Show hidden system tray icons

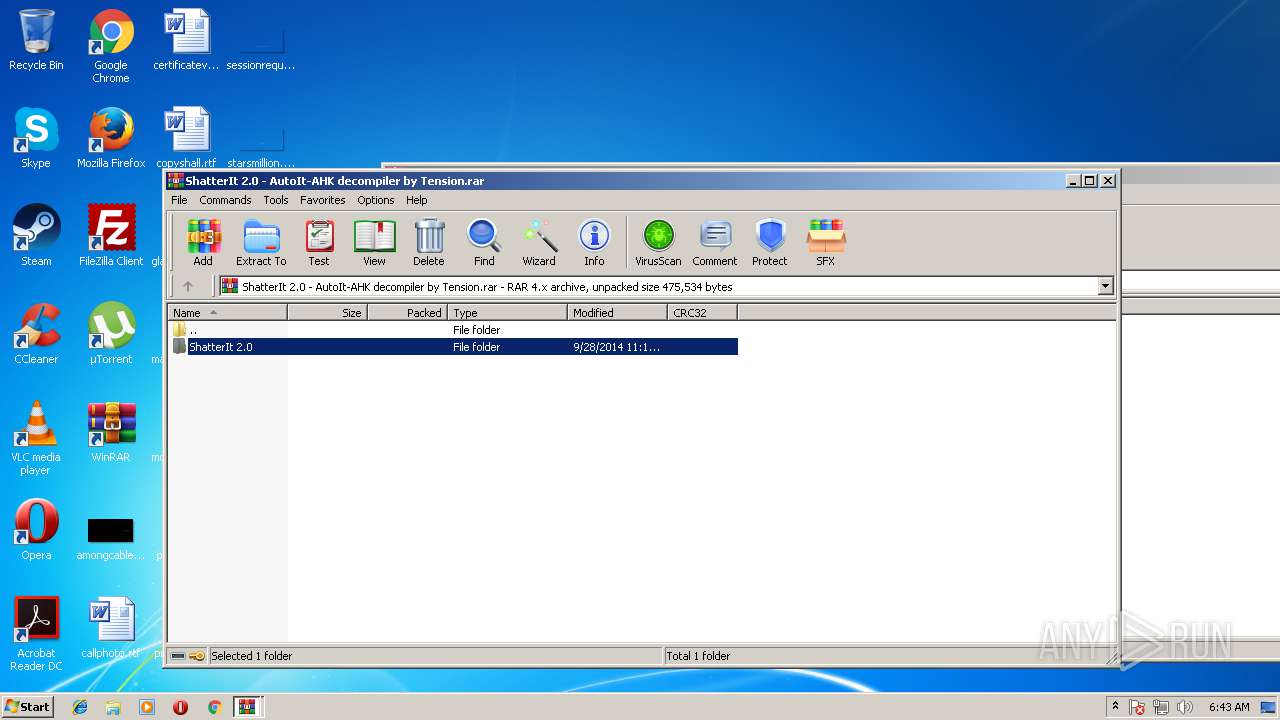tap(1115, 706)
